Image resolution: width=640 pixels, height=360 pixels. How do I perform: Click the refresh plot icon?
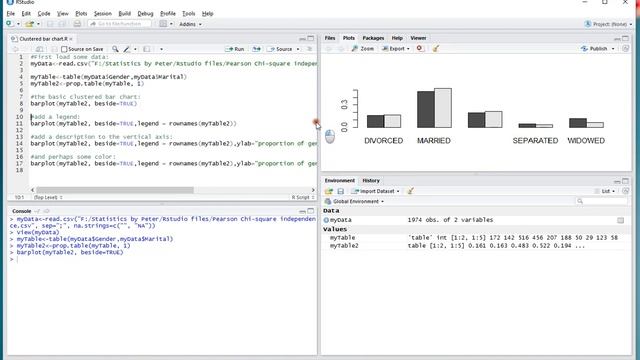tap(625, 49)
